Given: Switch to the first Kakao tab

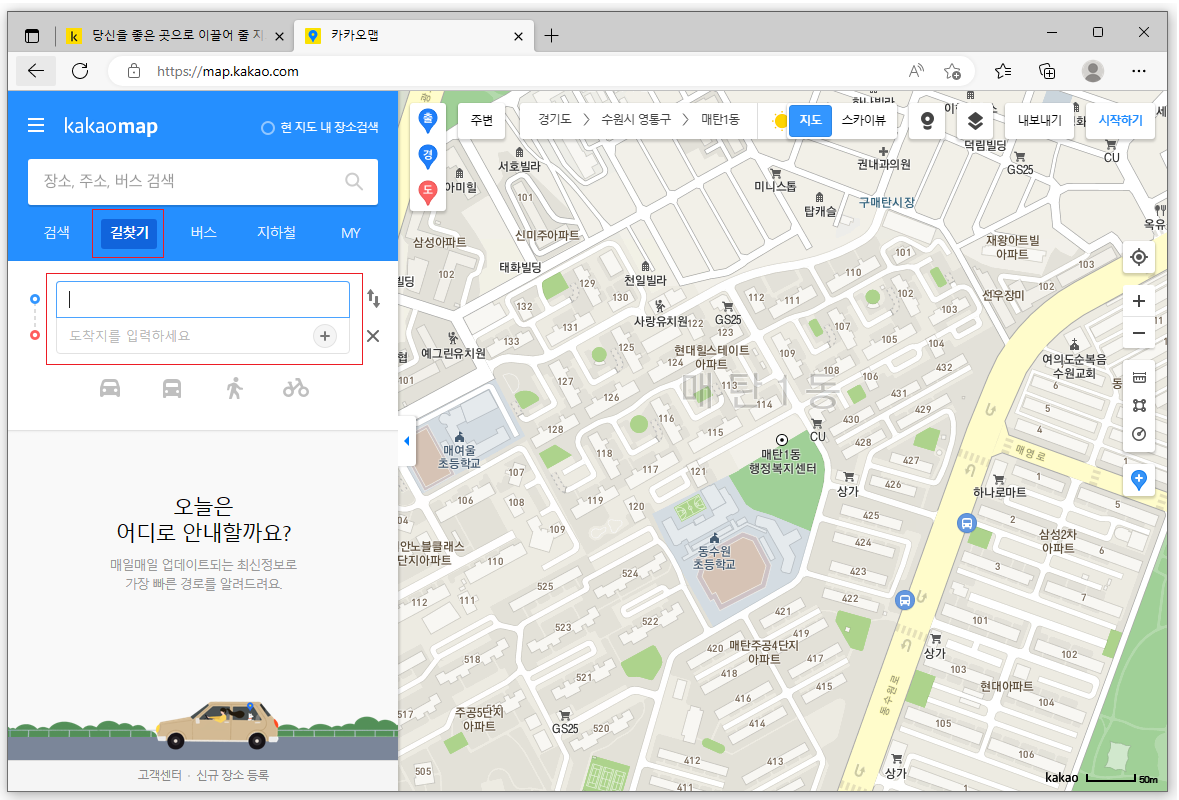Looking at the screenshot, I should 175,35.
